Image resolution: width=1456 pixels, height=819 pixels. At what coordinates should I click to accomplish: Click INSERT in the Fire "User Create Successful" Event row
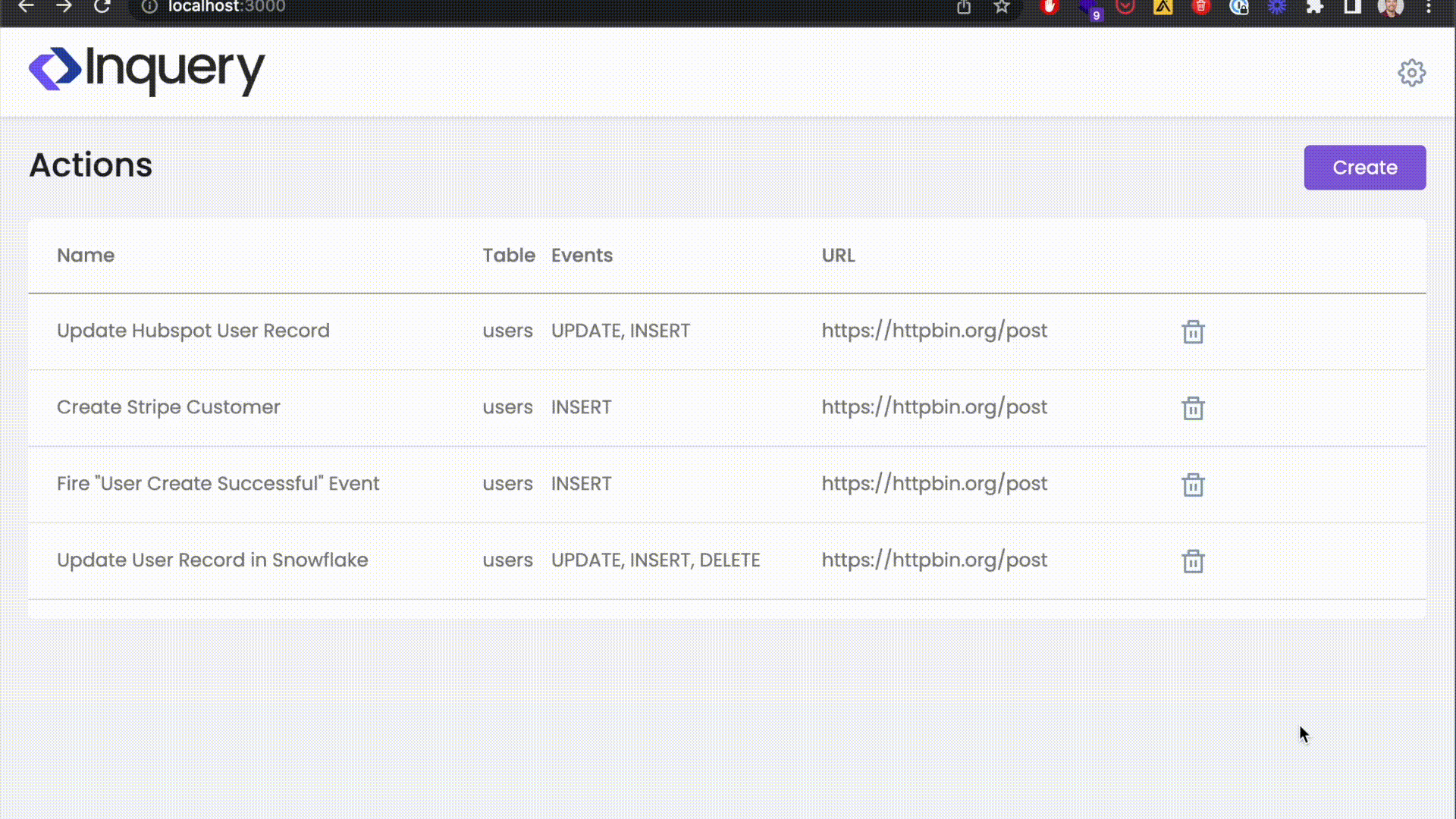point(581,484)
